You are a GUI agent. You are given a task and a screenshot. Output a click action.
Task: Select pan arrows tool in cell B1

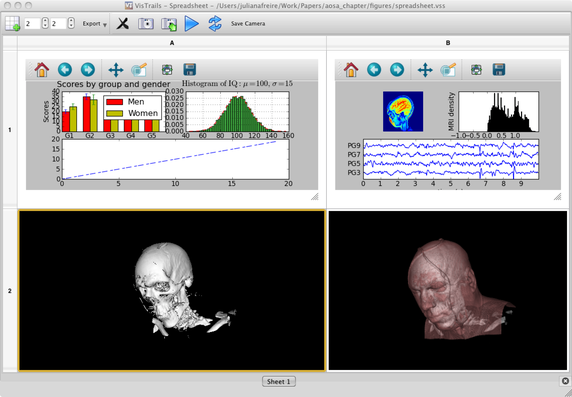coord(425,69)
